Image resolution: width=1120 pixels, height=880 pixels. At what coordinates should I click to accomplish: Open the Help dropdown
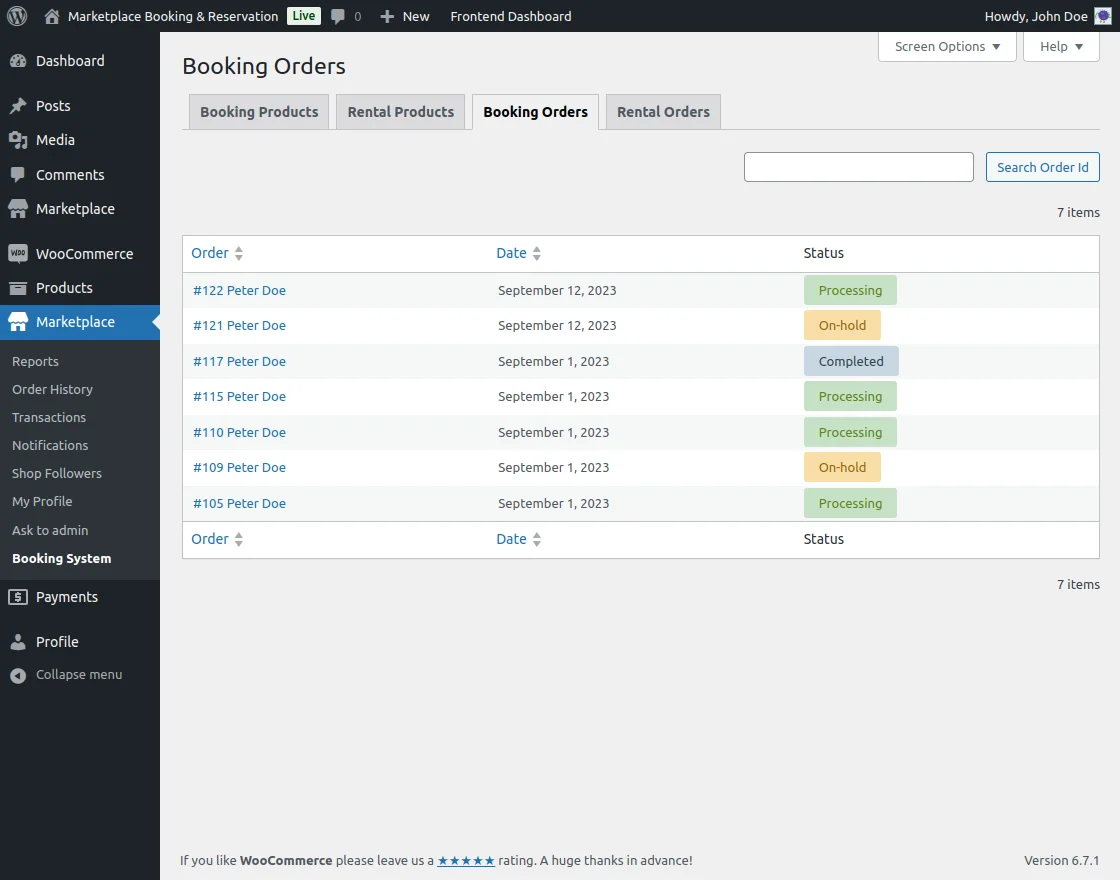point(1060,46)
